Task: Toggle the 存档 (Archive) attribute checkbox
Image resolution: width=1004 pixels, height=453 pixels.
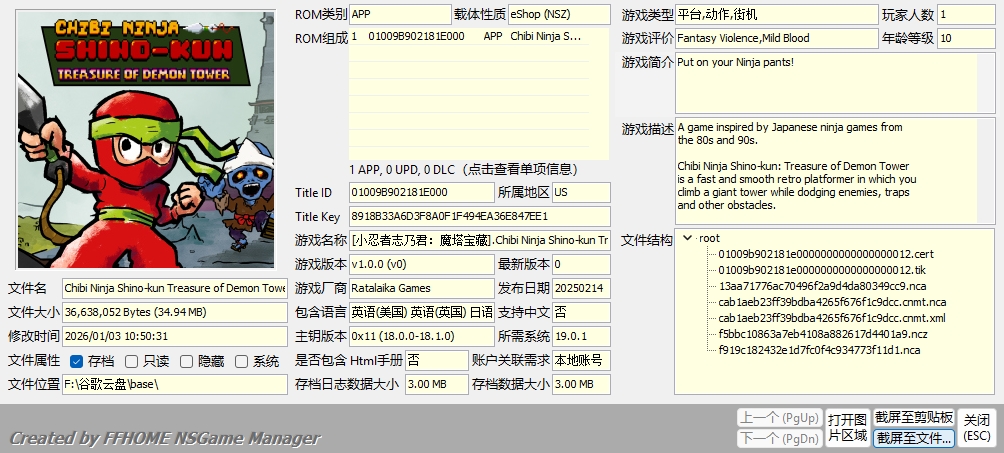Action: coord(77,361)
